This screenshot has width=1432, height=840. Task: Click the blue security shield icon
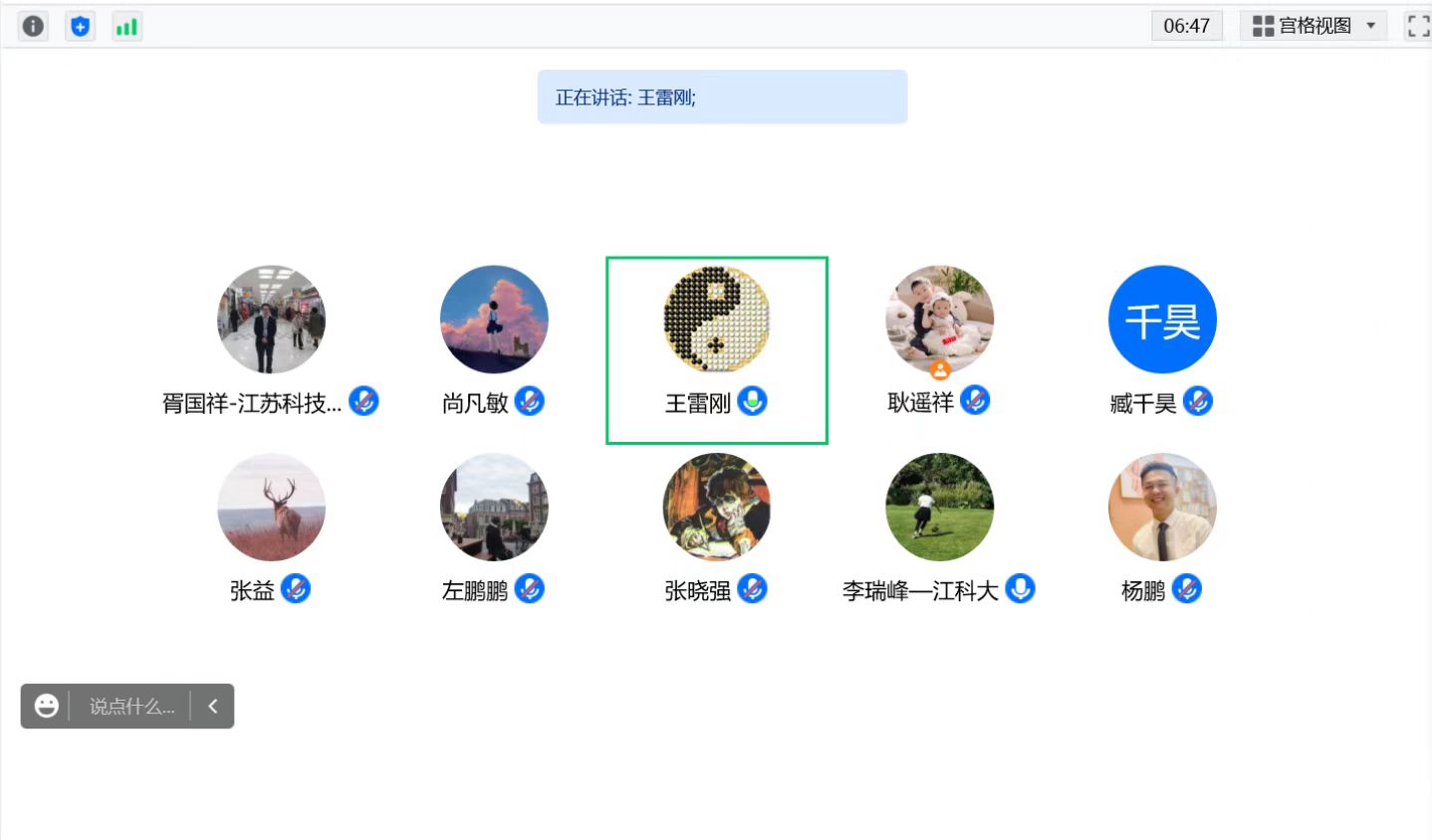(x=80, y=26)
